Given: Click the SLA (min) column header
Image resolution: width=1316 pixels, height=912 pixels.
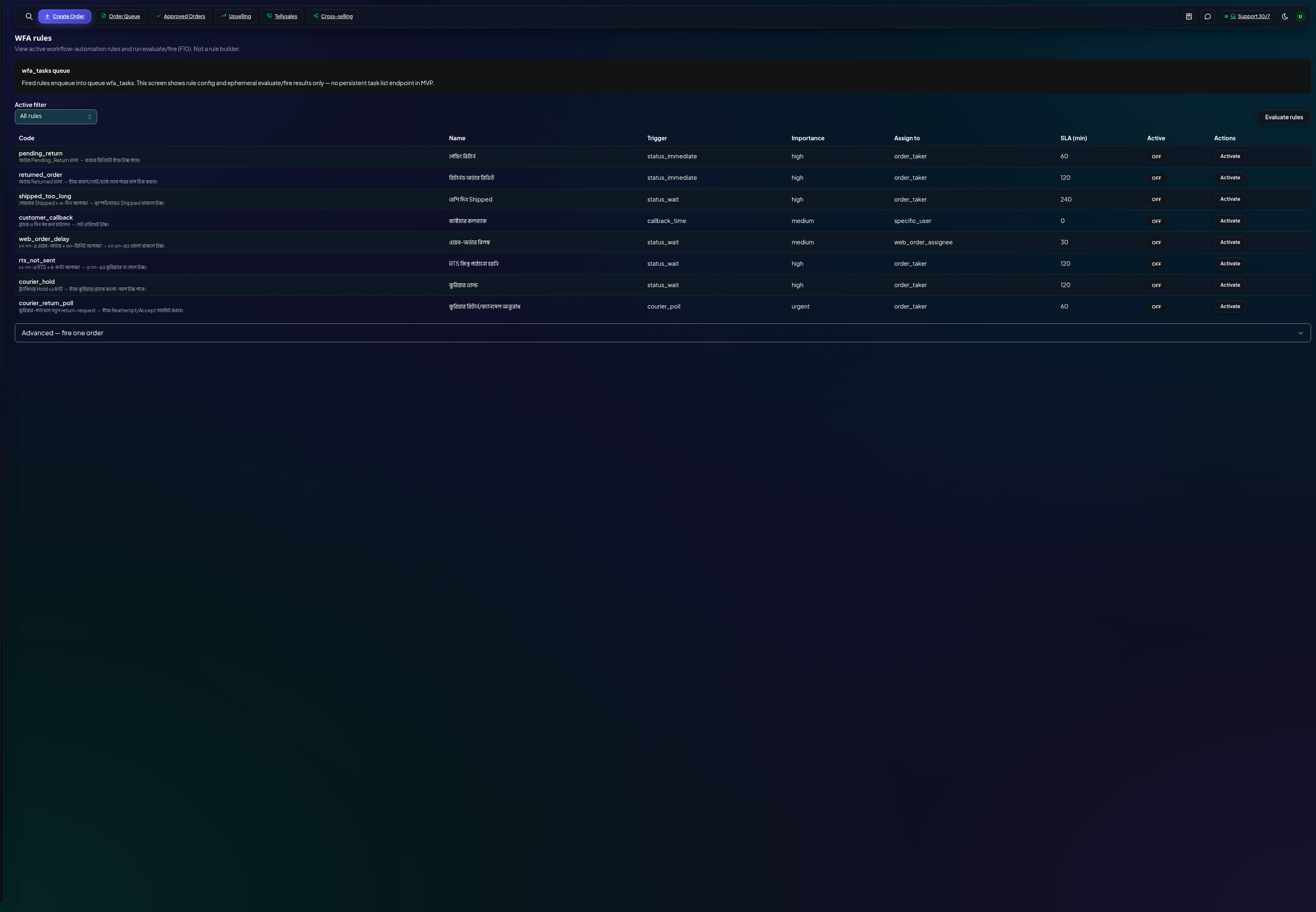Looking at the screenshot, I should pyautogui.click(x=1073, y=138).
